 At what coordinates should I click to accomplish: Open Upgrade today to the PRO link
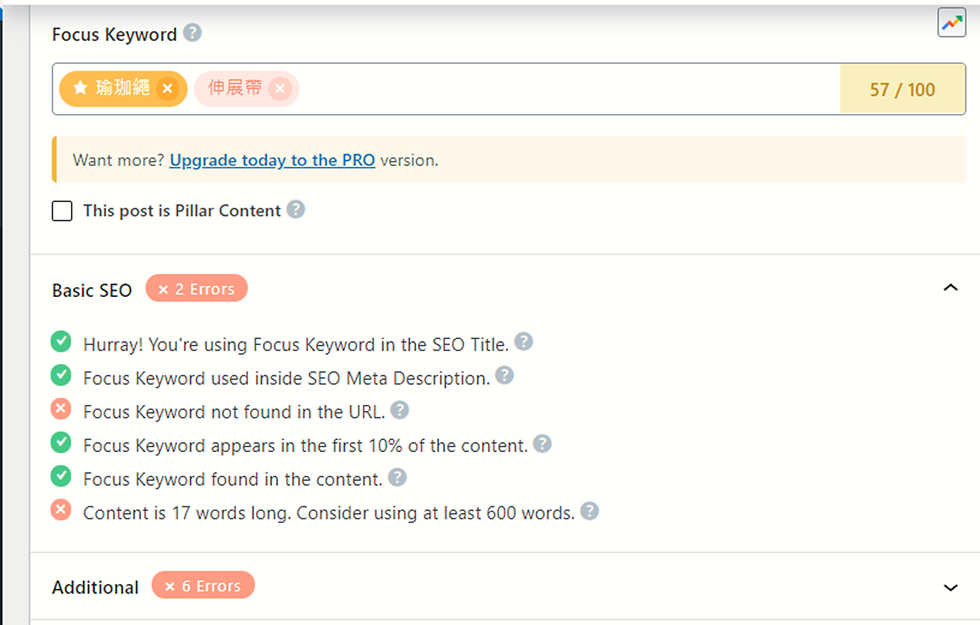click(x=272, y=161)
